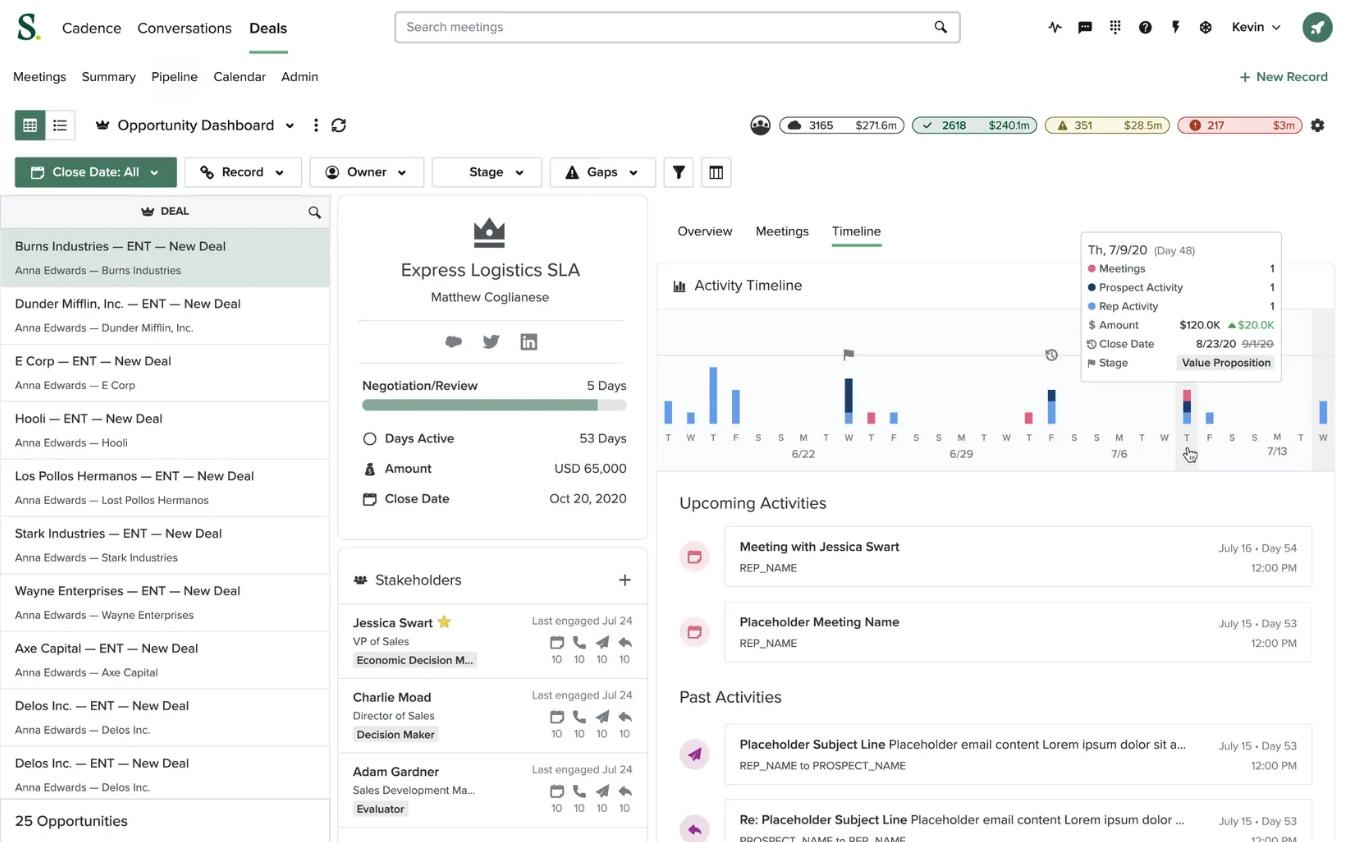Click Charlie Moad's calendar icon

point(557,717)
